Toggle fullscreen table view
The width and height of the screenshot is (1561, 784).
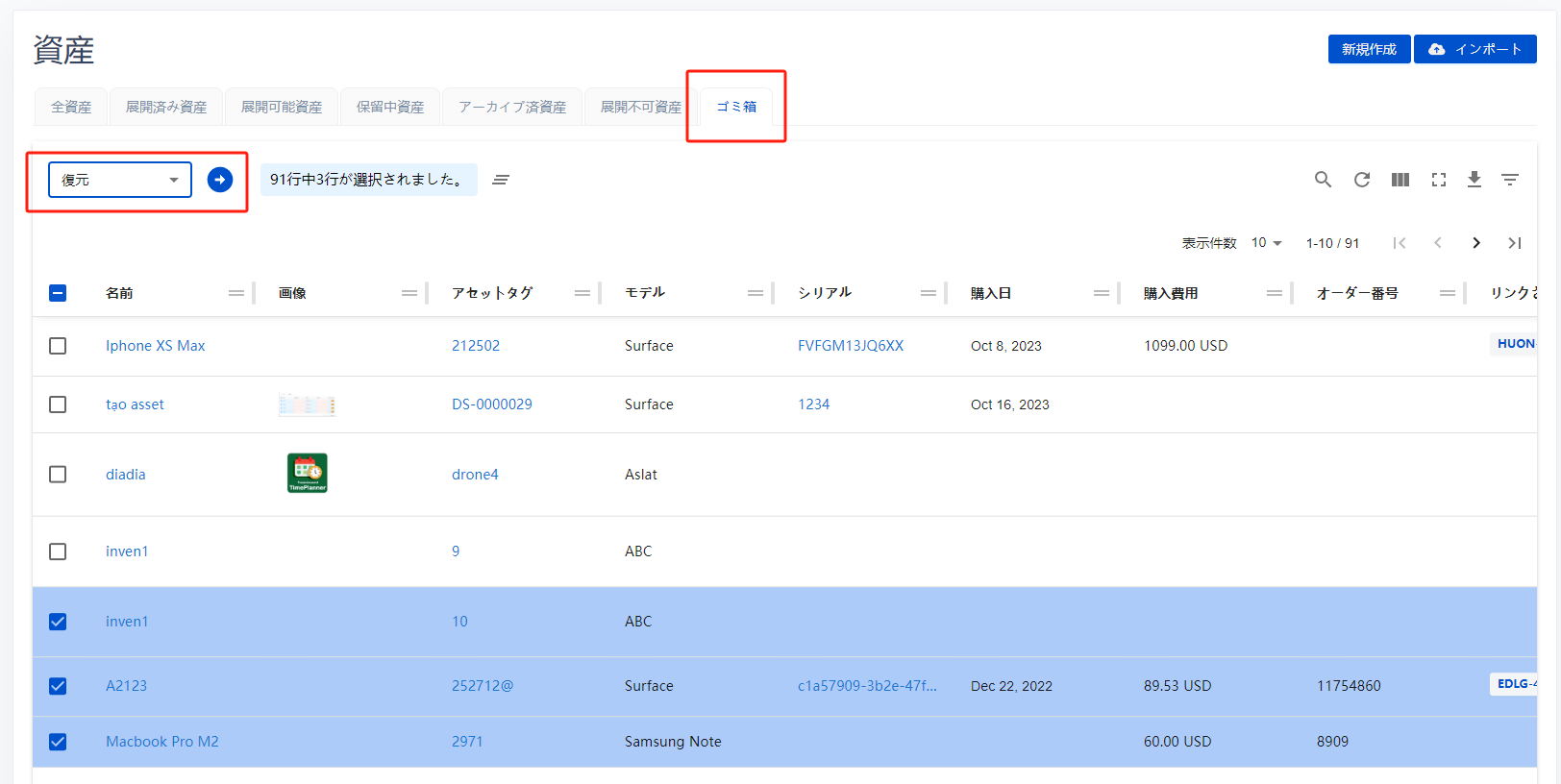click(x=1439, y=180)
